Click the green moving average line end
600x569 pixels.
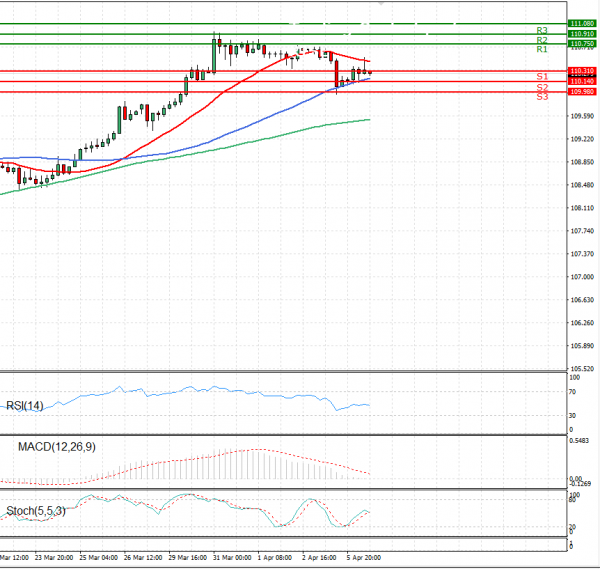[369, 120]
